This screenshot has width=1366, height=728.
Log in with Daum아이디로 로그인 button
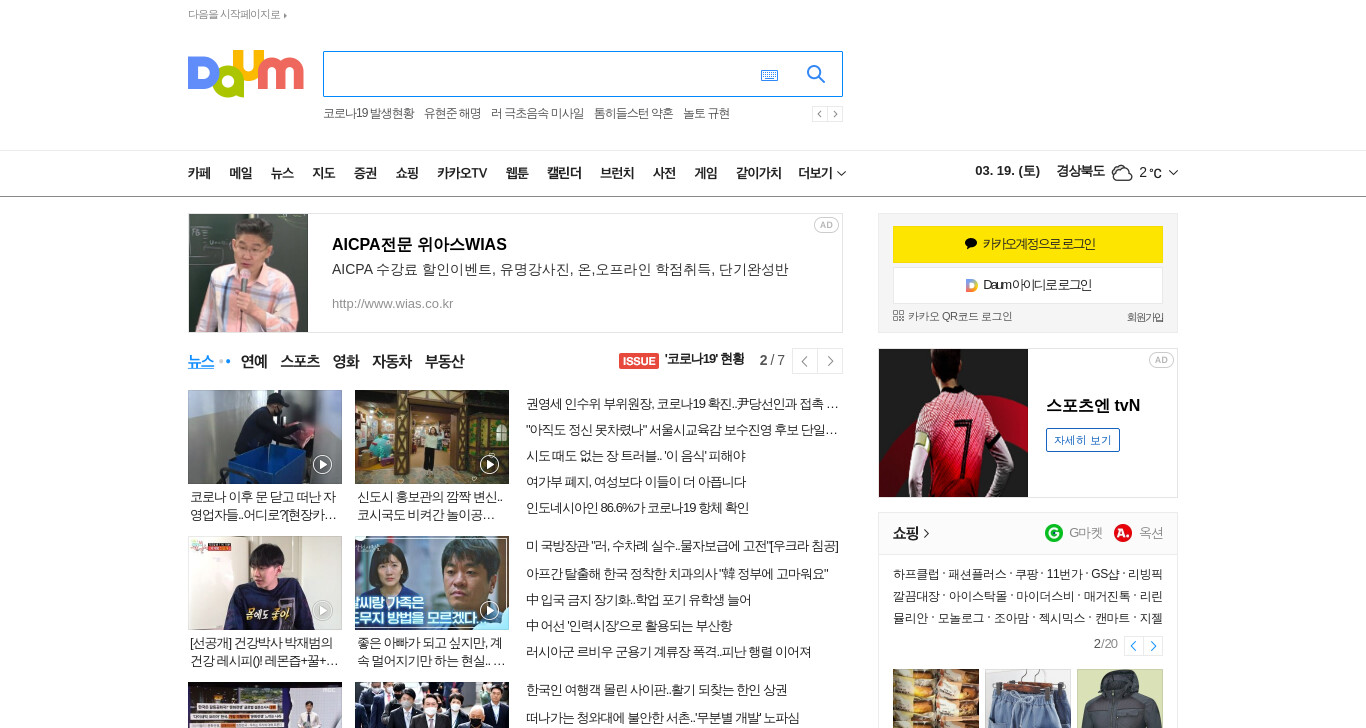pyautogui.click(x=1028, y=285)
